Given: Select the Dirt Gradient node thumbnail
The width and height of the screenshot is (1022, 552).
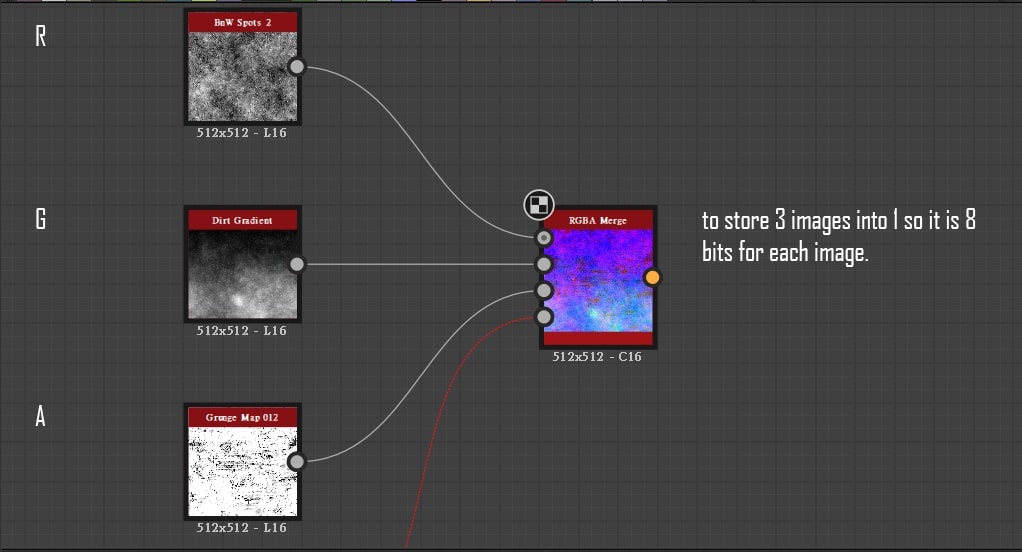Looking at the screenshot, I should point(242,274).
